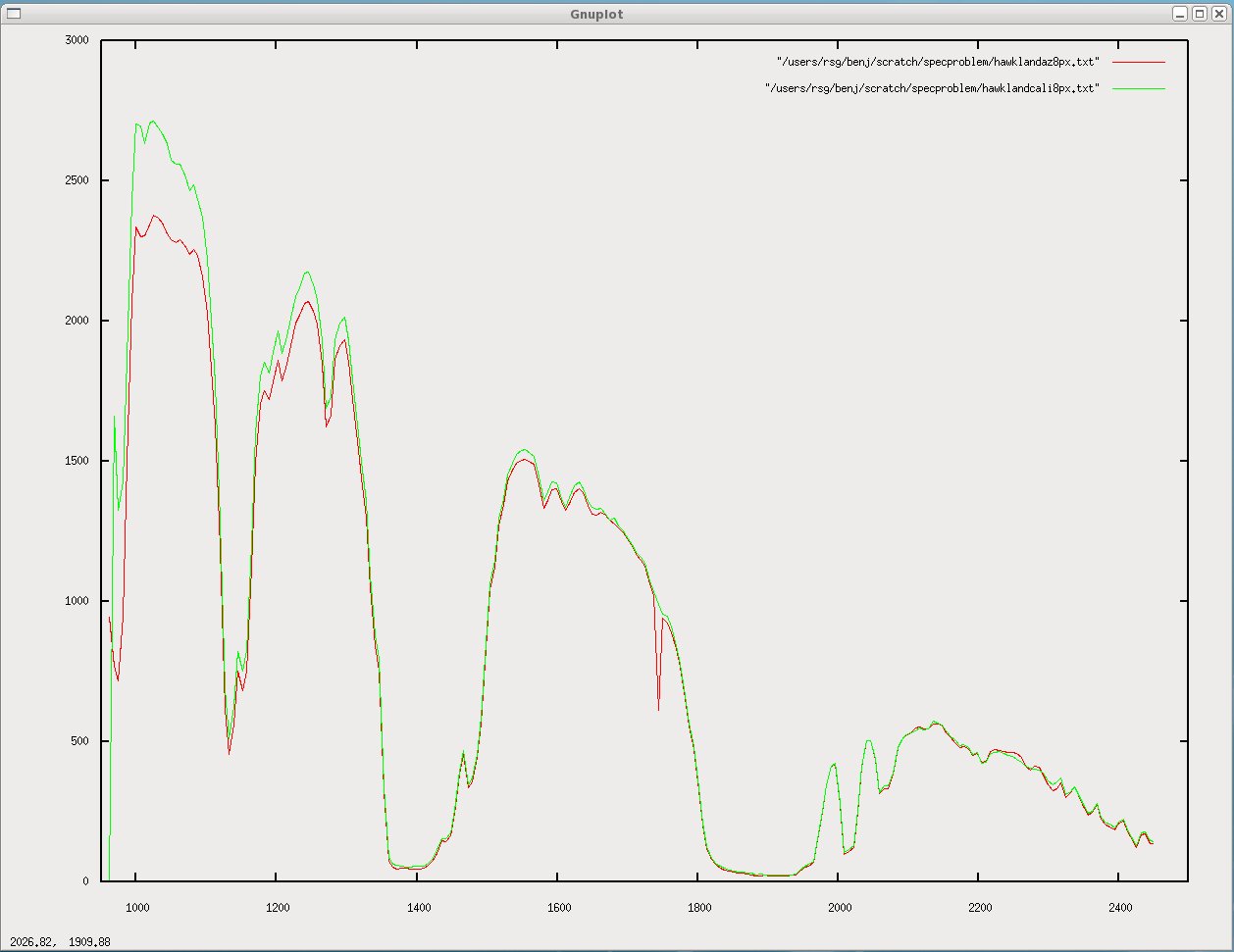Viewport: 1234px width, 952px height.
Task: Click the y-axis label 2500
Action: point(77,180)
